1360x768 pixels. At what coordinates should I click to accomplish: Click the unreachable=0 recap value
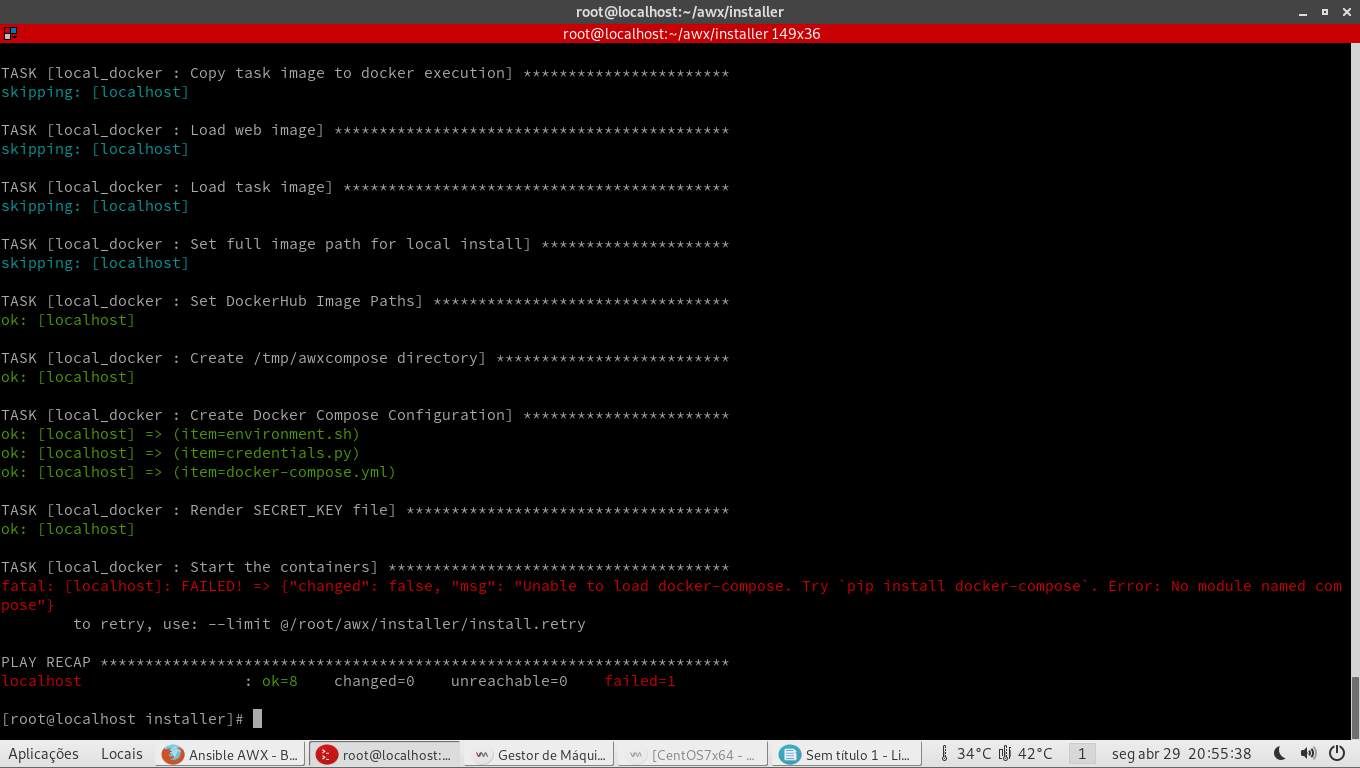point(509,681)
